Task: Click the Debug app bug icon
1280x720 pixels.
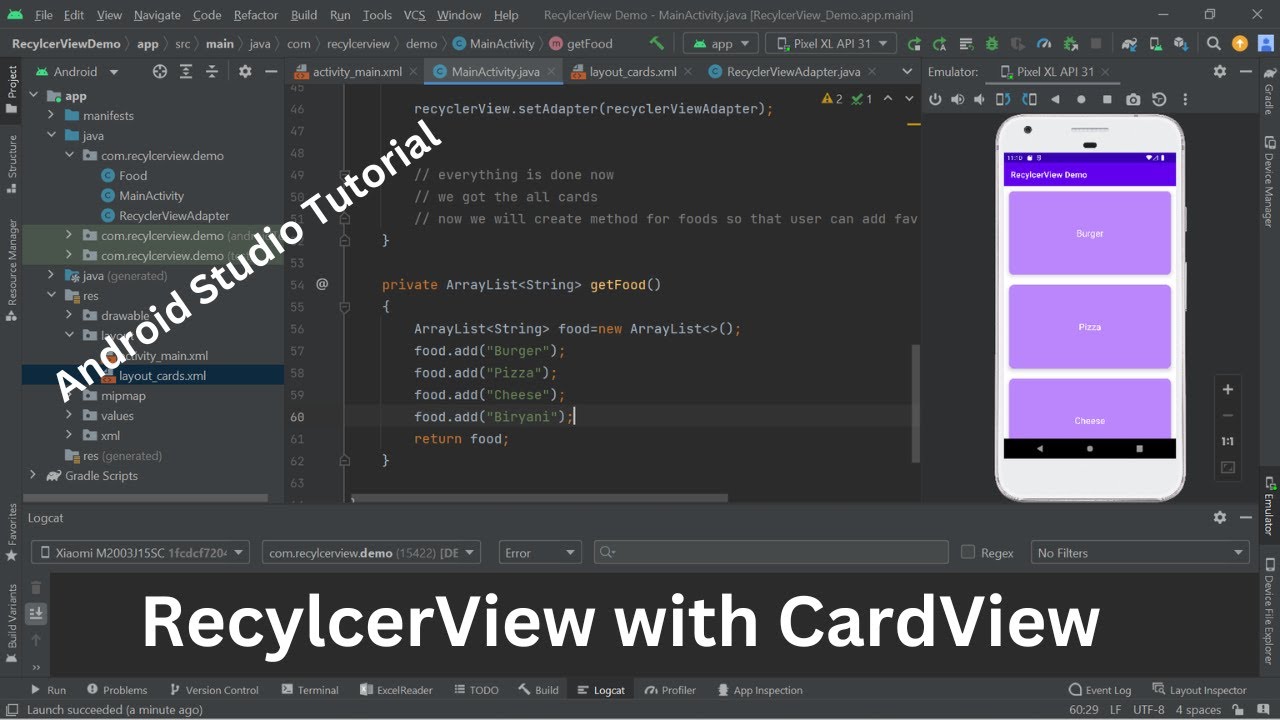Action: pyautogui.click(x=991, y=43)
